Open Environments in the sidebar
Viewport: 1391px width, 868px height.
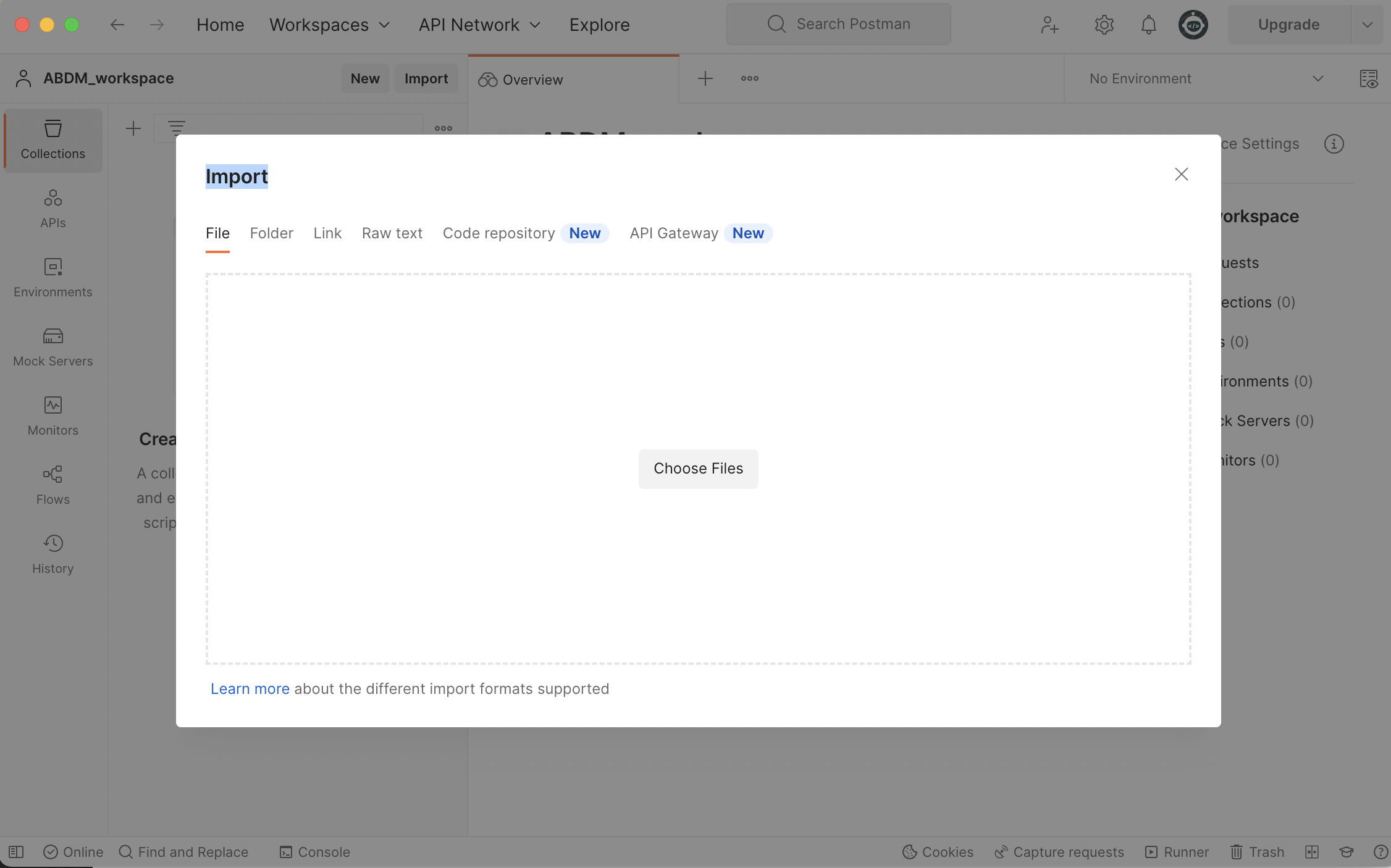pos(53,278)
